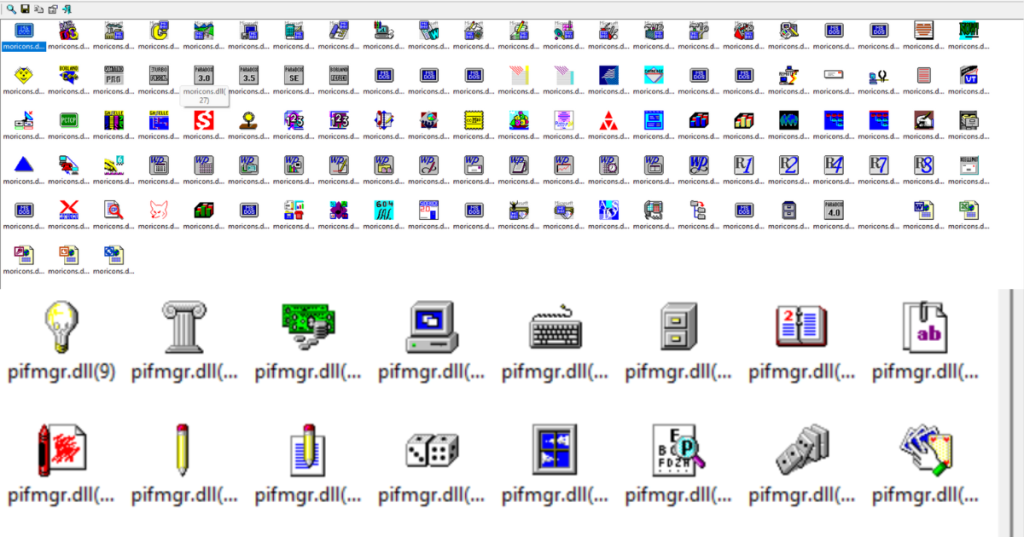The height and width of the screenshot is (537, 1024).
Task: Select the joystick icon in moricons.dll
Action: point(249,120)
